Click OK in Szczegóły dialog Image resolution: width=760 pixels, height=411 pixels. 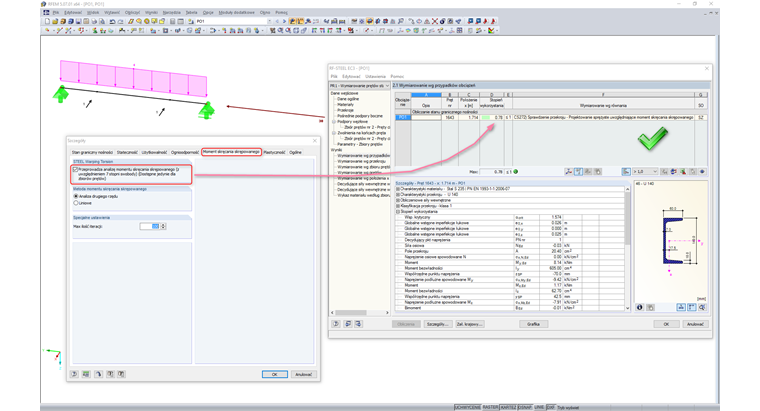coord(274,374)
